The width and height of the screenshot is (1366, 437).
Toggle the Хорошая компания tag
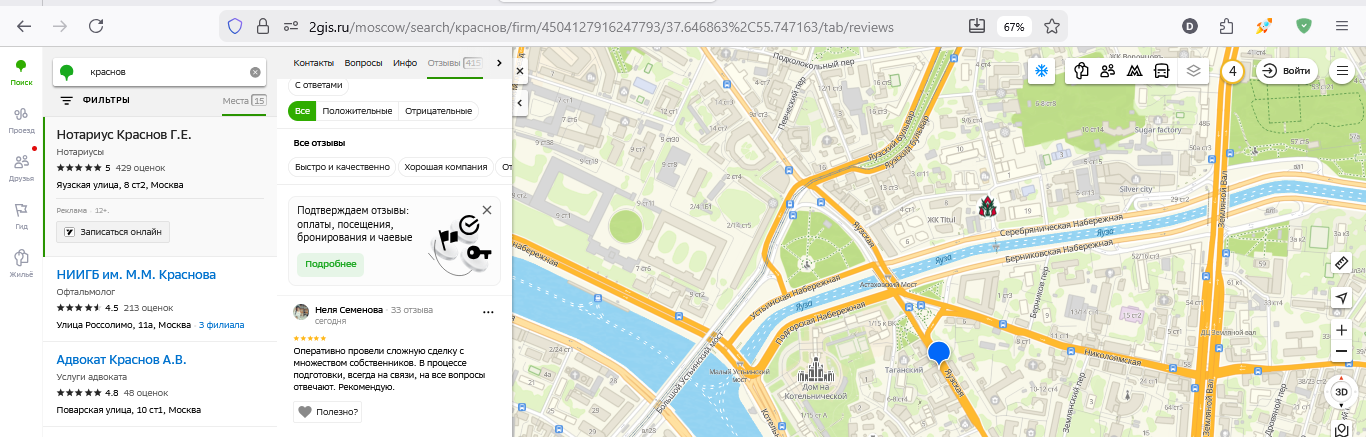[x=444, y=167]
